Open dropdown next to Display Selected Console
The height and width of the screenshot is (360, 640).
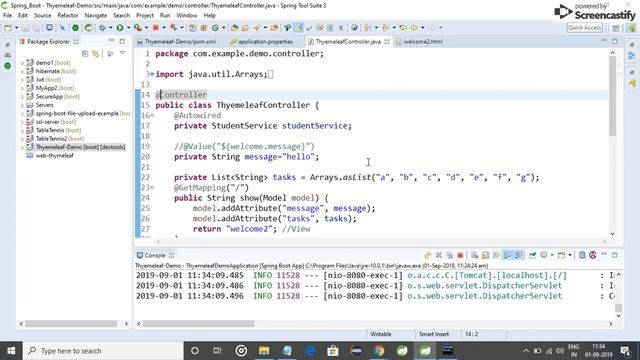[552, 255]
